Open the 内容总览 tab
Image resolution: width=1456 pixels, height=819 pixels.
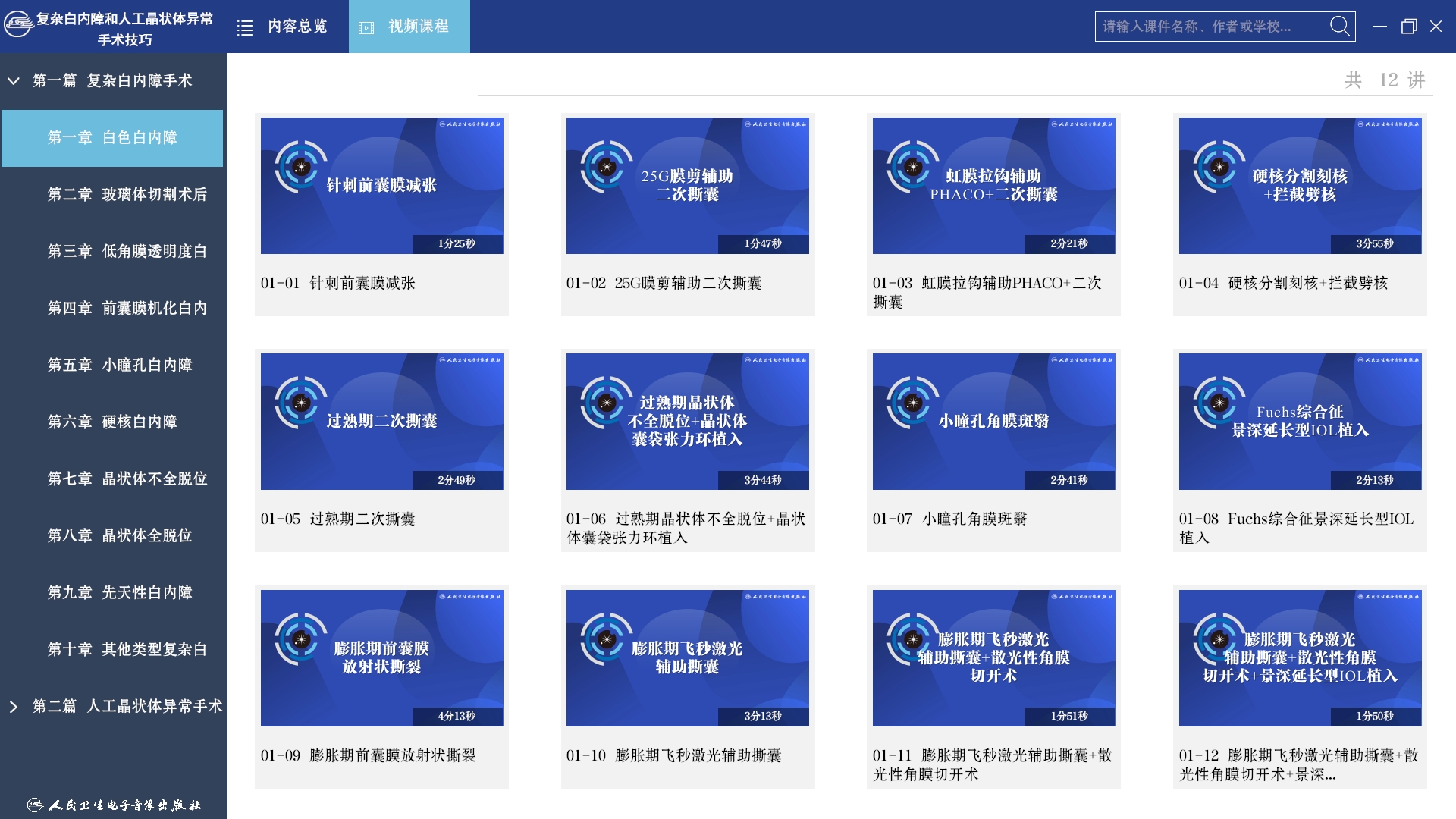297,27
